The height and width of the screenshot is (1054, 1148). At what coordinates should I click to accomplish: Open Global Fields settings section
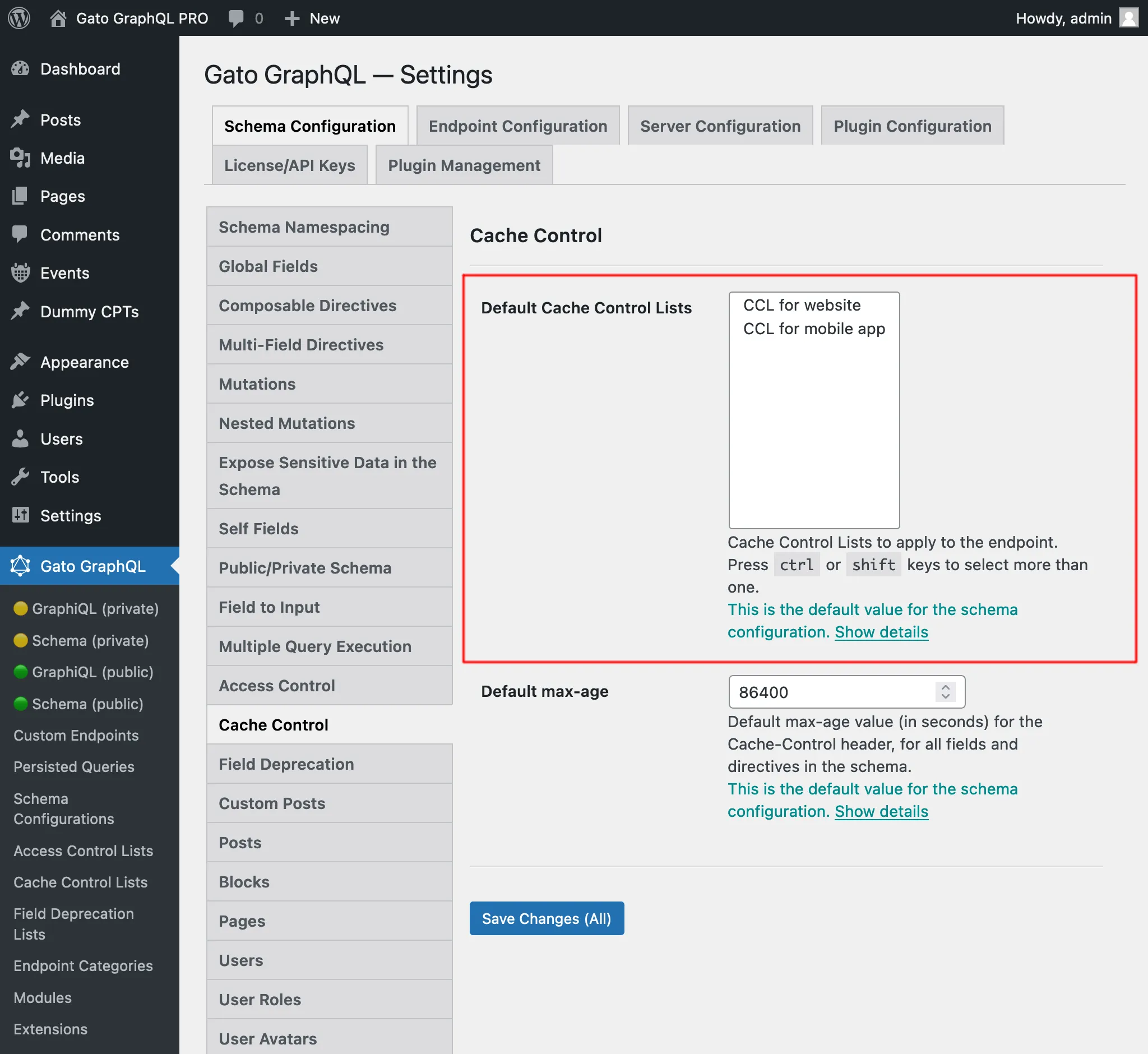[330, 266]
